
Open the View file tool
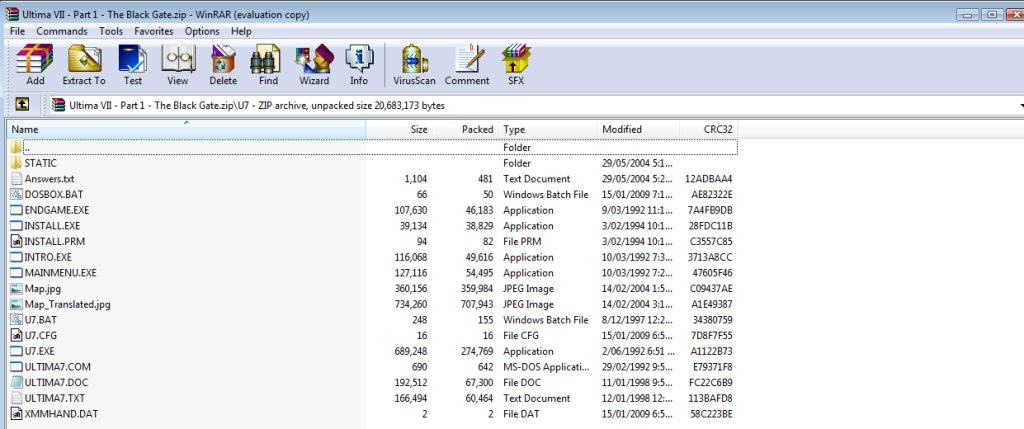pyautogui.click(x=177, y=65)
